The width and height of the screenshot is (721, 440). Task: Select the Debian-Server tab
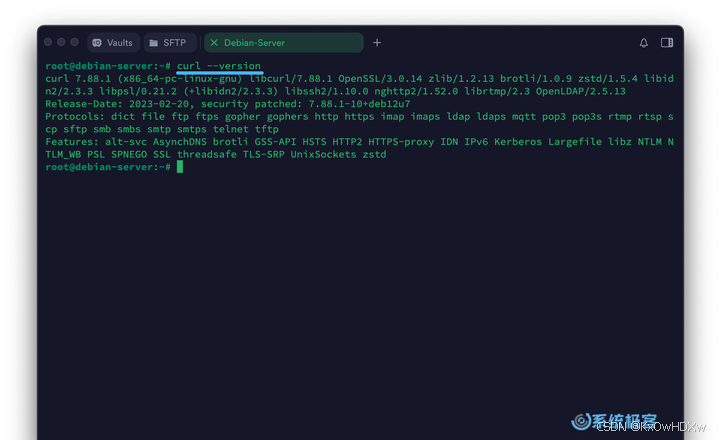tap(284, 43)
